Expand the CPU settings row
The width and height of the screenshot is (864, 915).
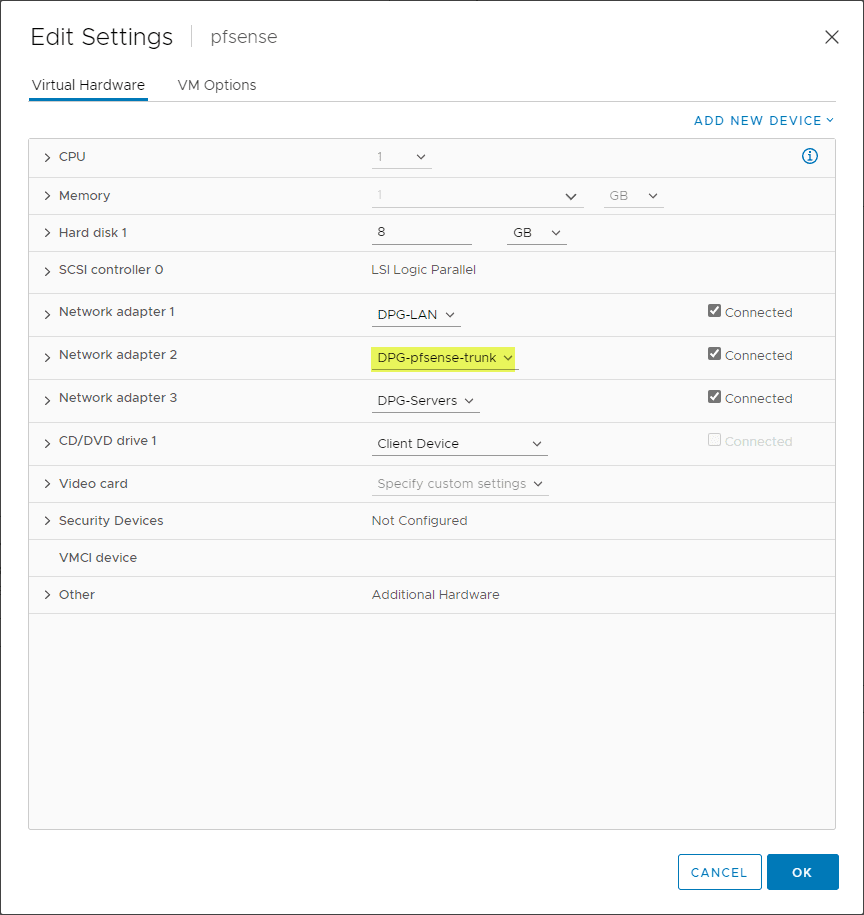[x=47, y=157]
